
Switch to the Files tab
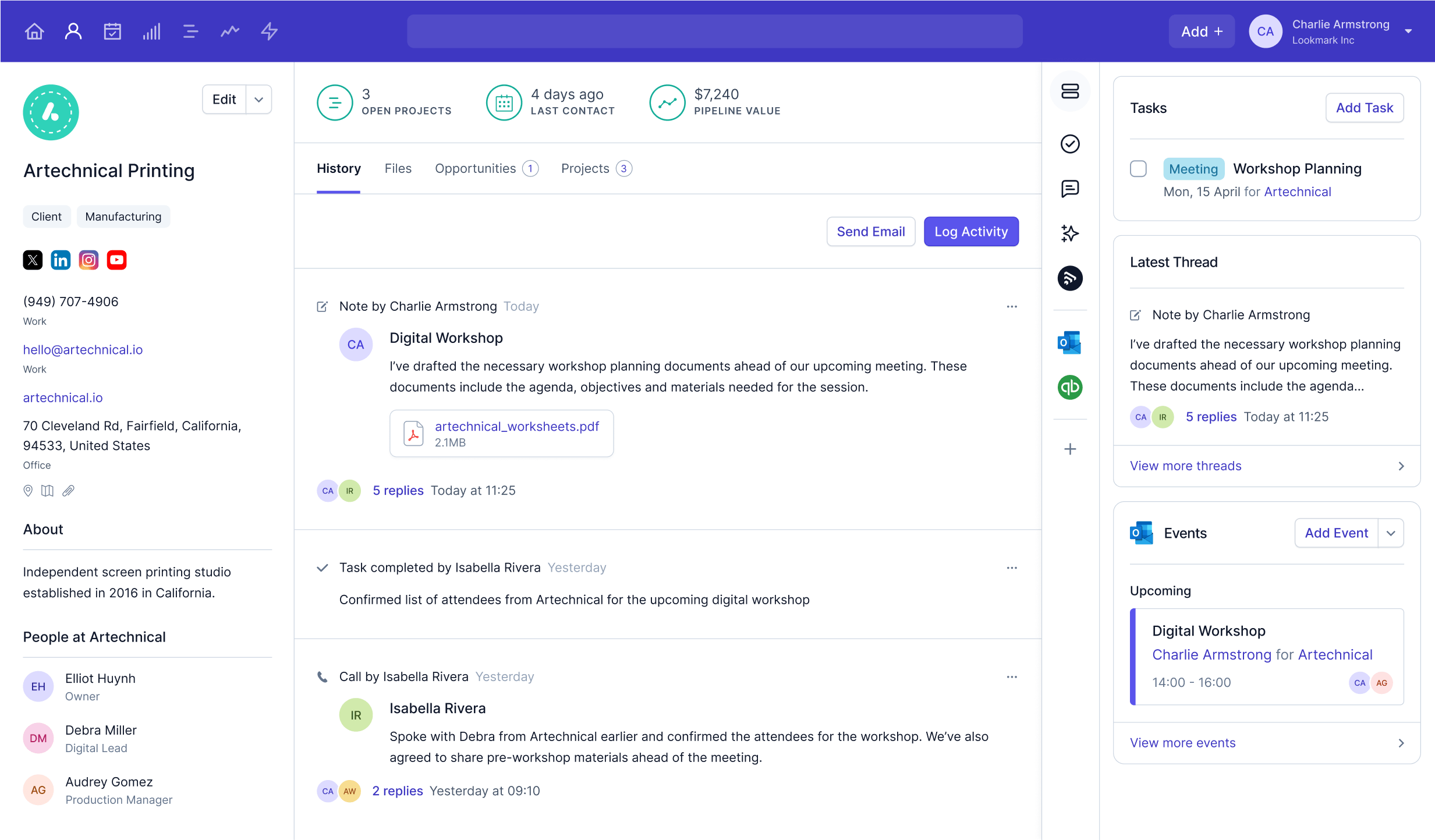pos(399,168)
